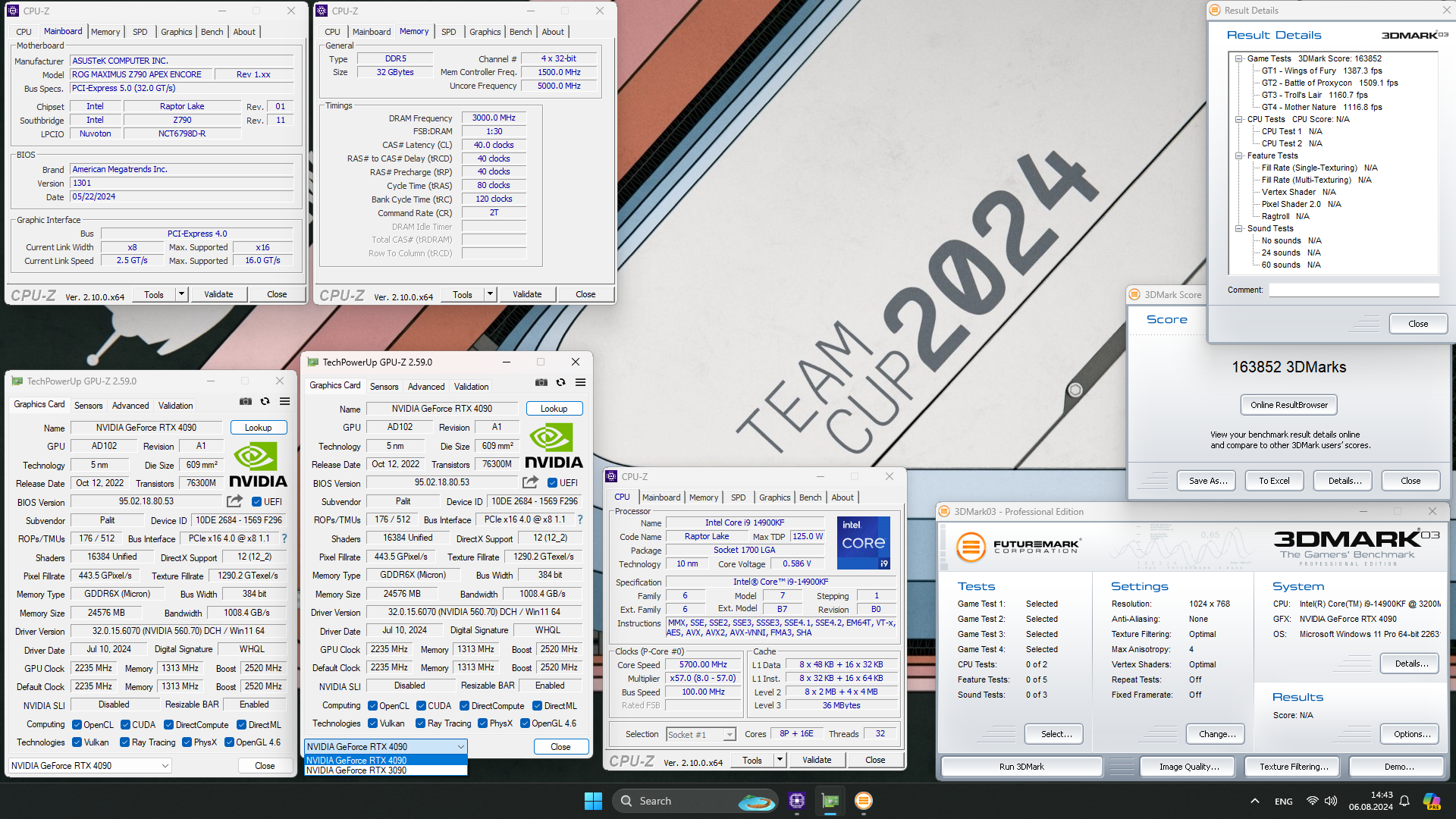Click the ENG language indicator in the taskbar
Screen dimensions: 1456x819
(x=1283, y=802)
